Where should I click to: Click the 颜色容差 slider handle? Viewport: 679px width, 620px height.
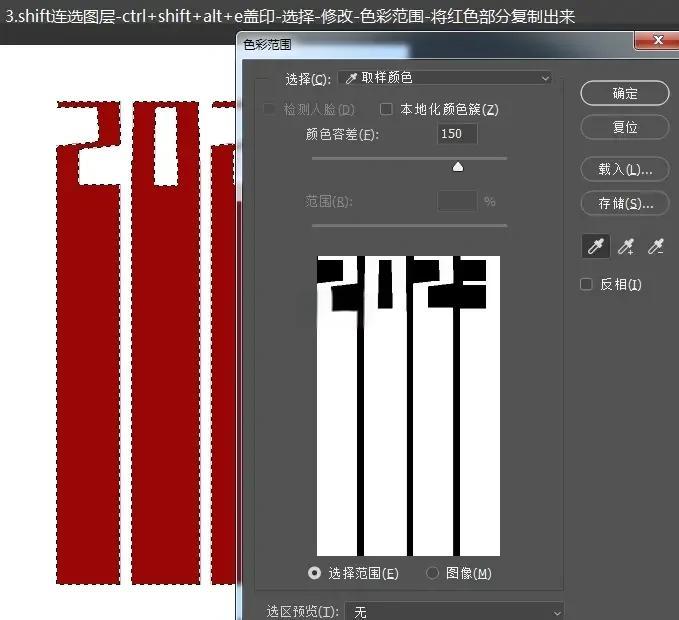click(458, 167)
